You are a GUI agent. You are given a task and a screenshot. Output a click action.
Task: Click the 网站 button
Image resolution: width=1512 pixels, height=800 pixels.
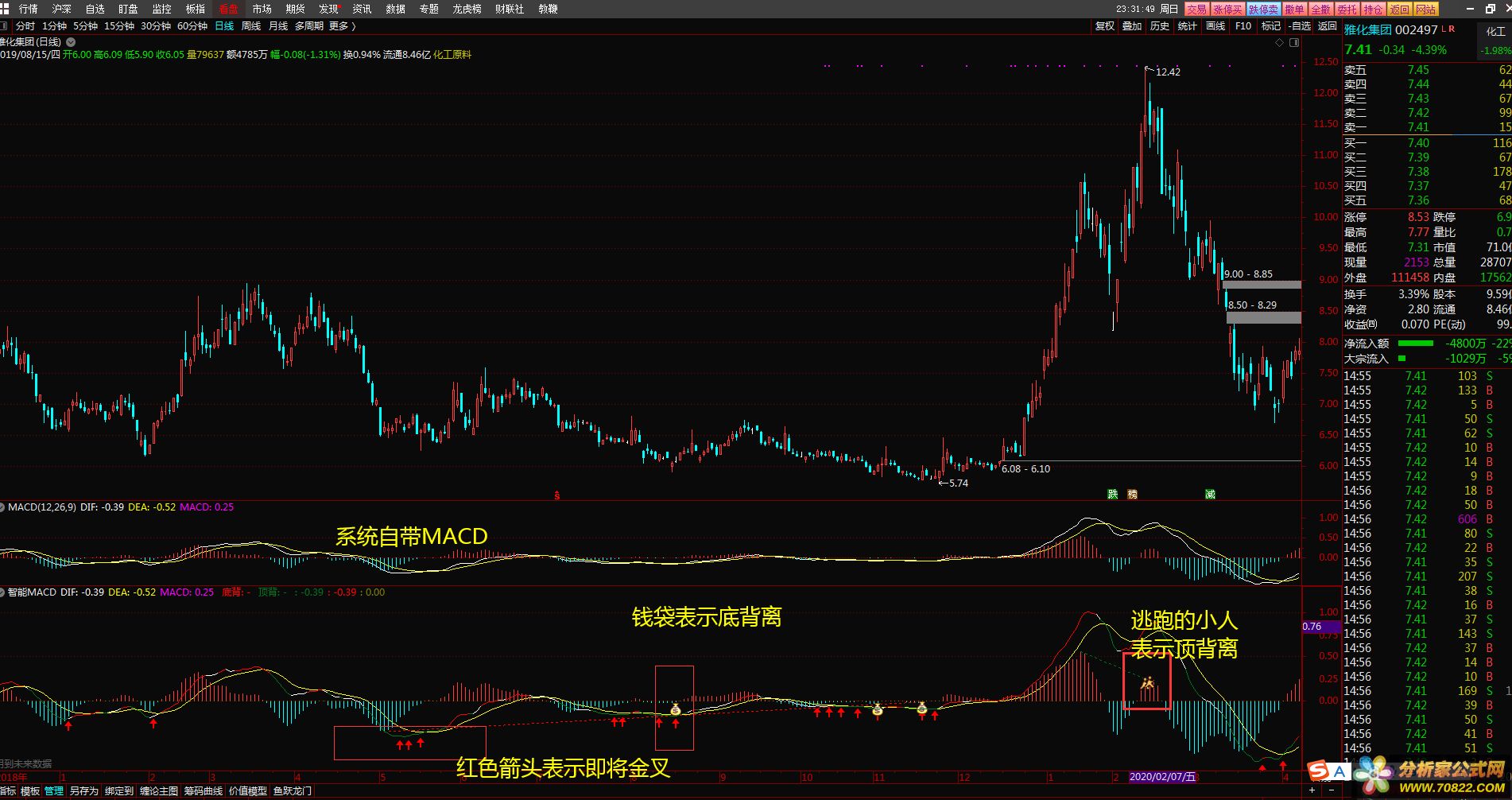pos(1426,9)
